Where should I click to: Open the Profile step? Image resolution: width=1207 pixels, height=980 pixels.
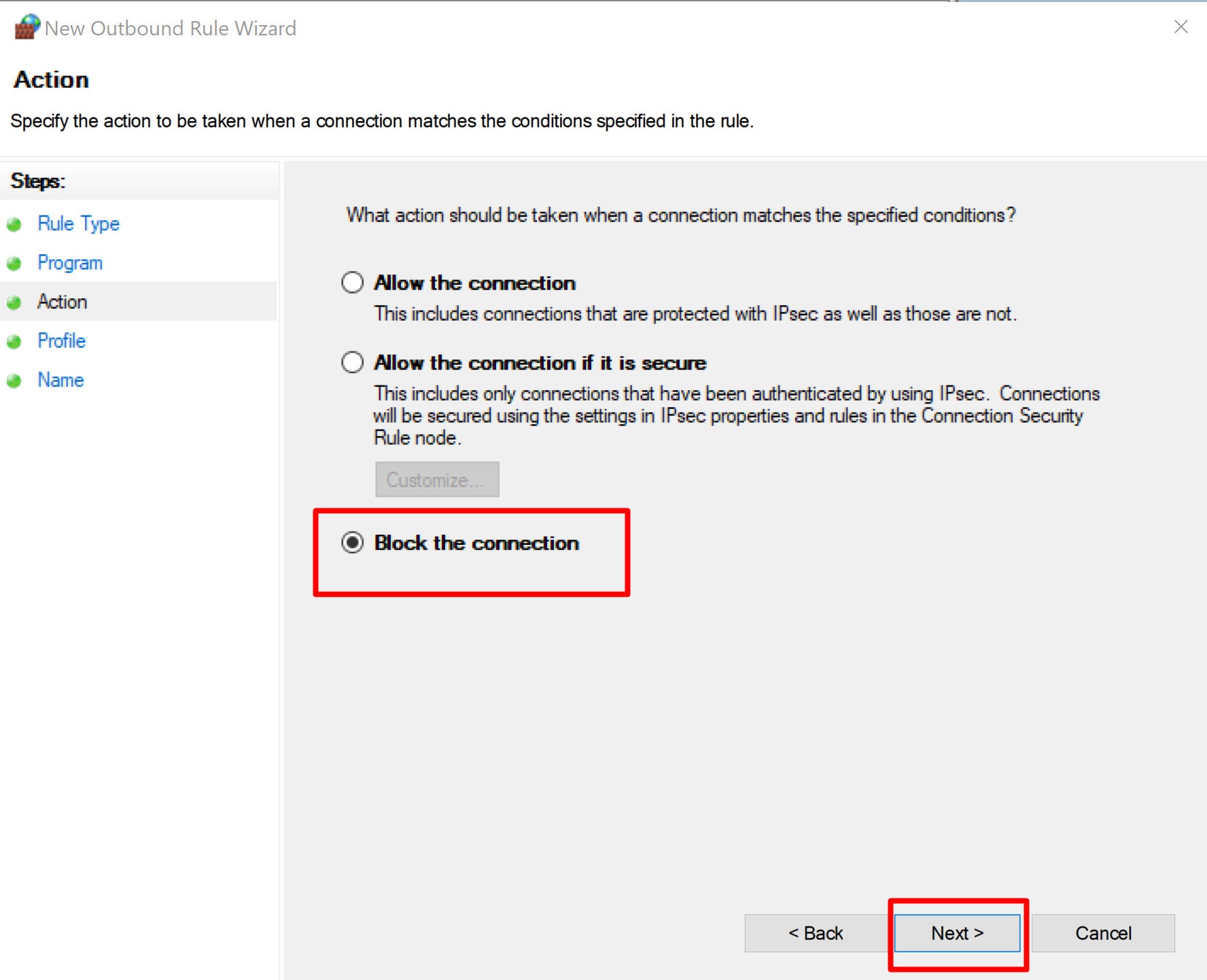[62, 340]
